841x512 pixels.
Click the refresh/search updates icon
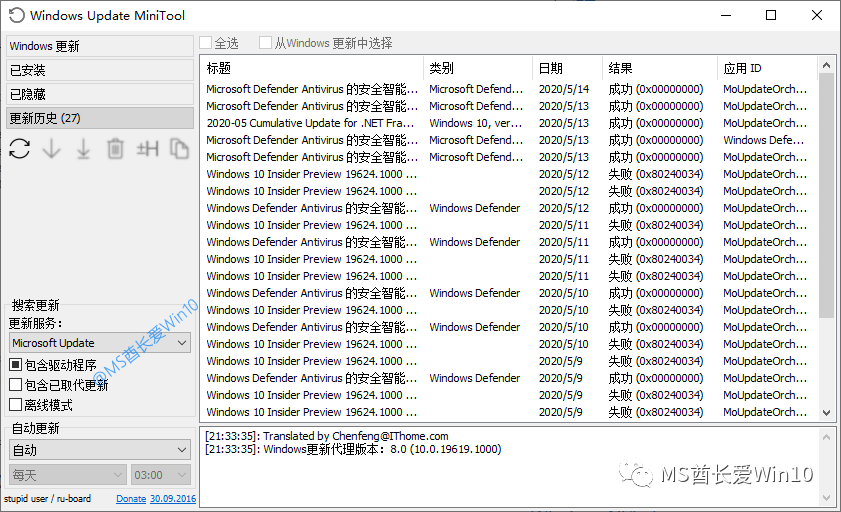pyautogui.click(x=19, y=149)
